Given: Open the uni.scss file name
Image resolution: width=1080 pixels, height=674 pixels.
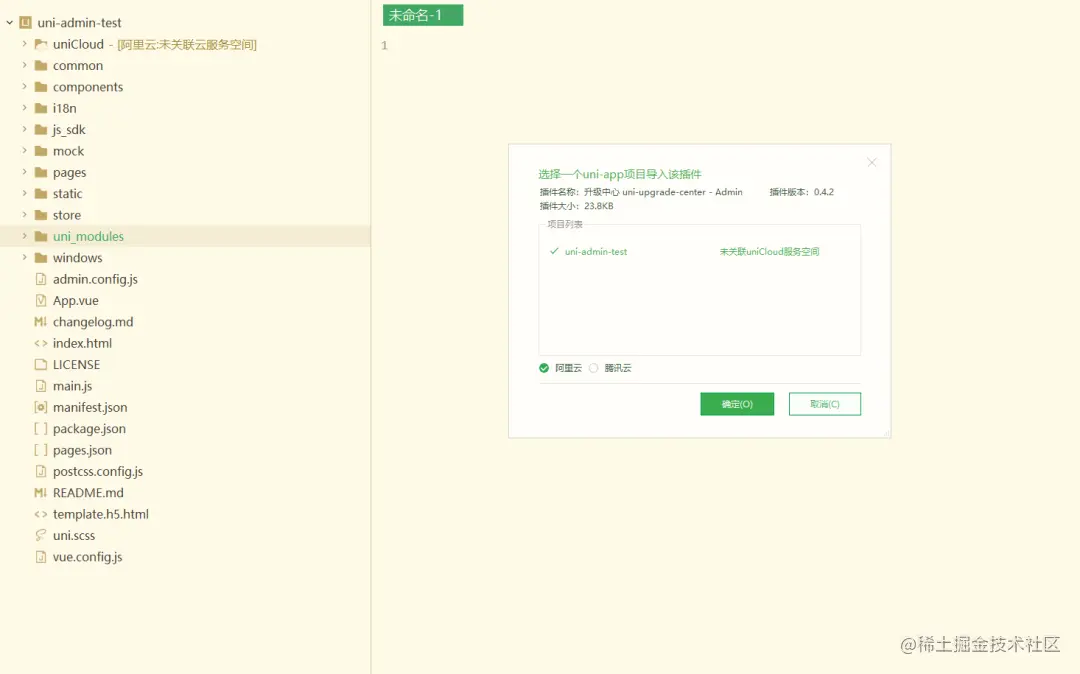Looking at the screenshot, I should tap(74, 535).
